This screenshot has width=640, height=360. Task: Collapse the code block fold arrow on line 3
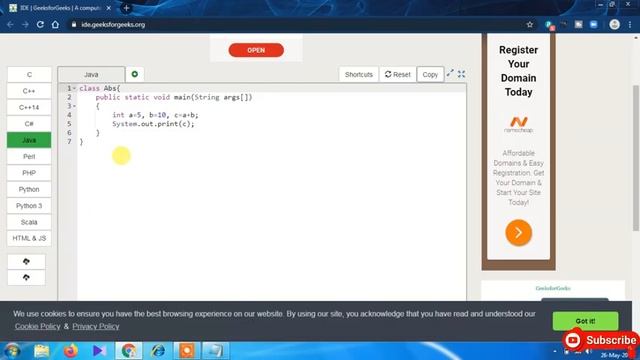tap(75, 106)
